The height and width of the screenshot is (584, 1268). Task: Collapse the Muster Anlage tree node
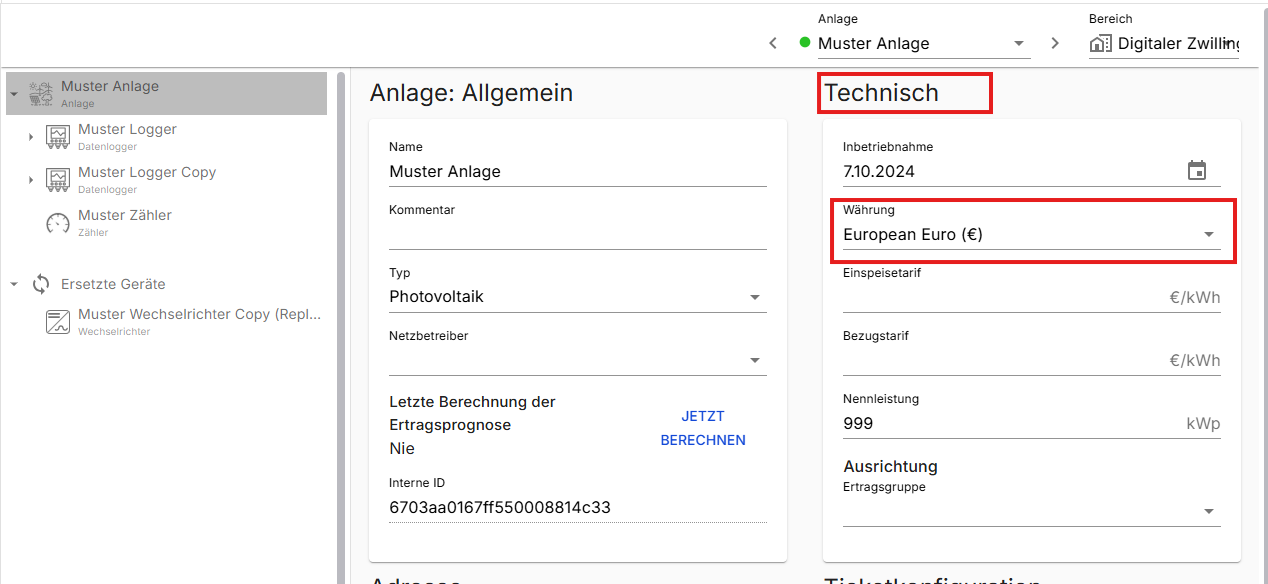[x=14, y=94]
